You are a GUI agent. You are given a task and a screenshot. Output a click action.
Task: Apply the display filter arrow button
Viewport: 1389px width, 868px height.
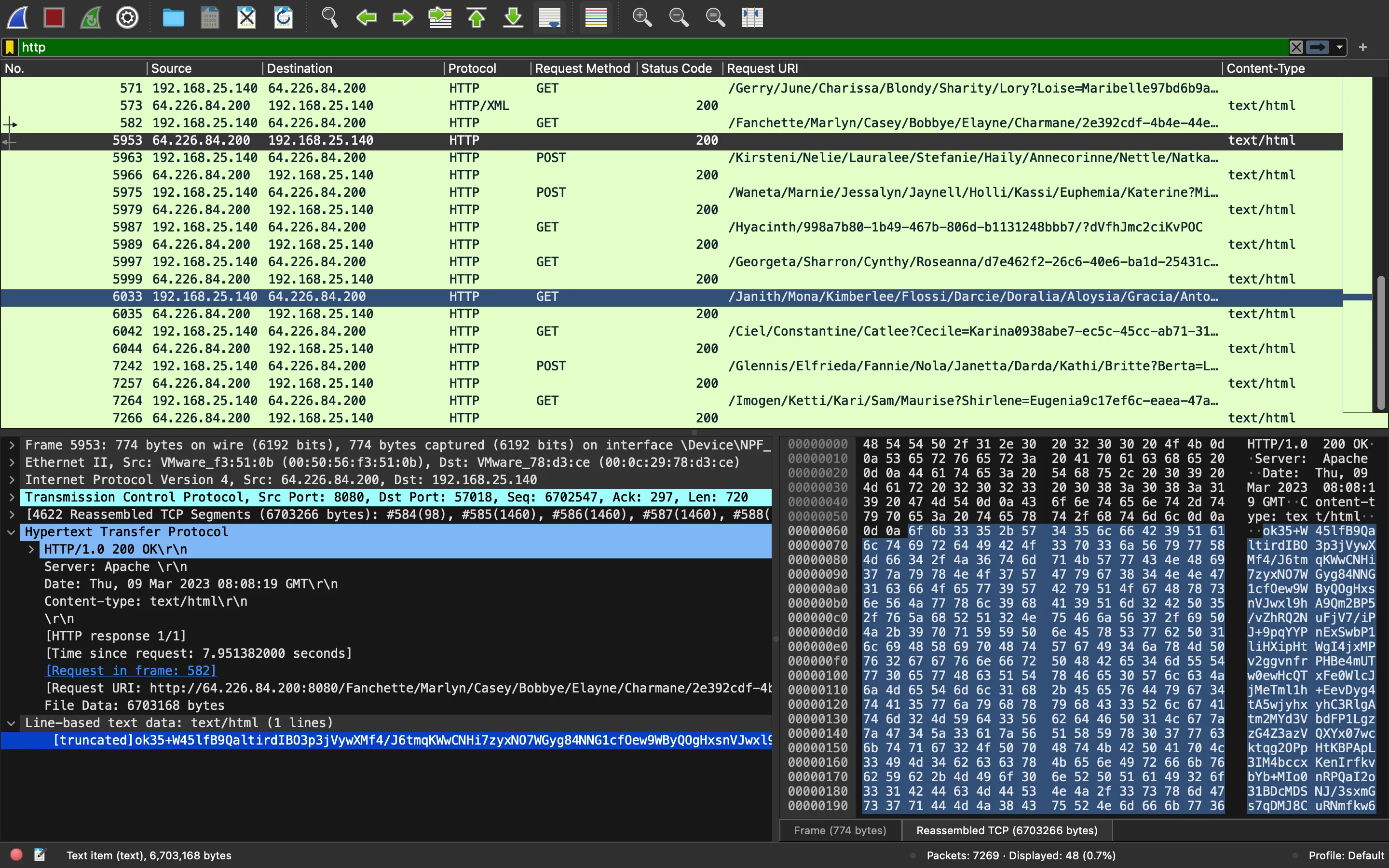(1318, 47)
